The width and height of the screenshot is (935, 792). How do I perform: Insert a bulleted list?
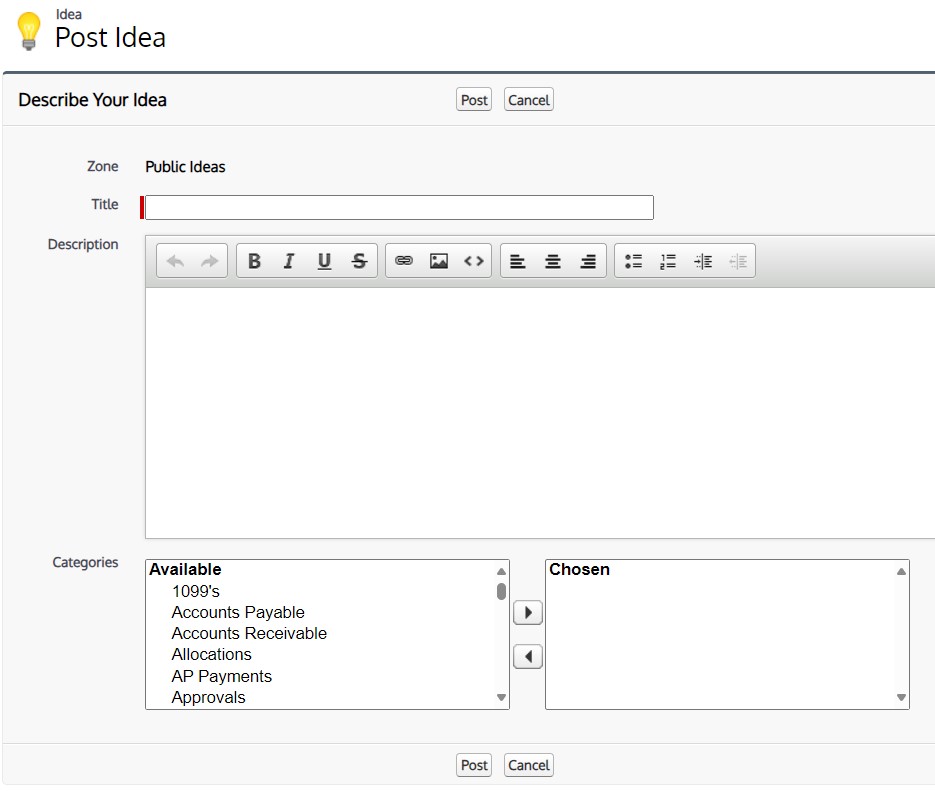[633, 261]
